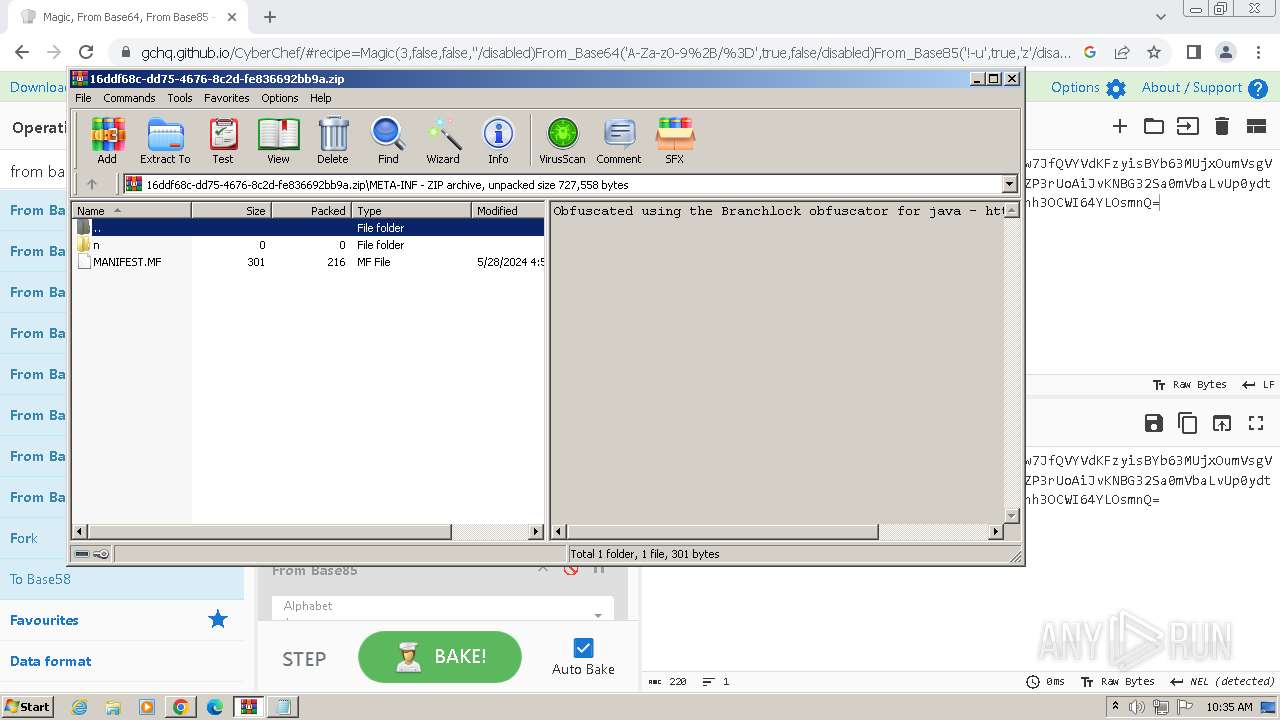This screenshot has height=720, width=1280.
Task: Create SFX archive via SFX icon
Action: click(675, 140)
